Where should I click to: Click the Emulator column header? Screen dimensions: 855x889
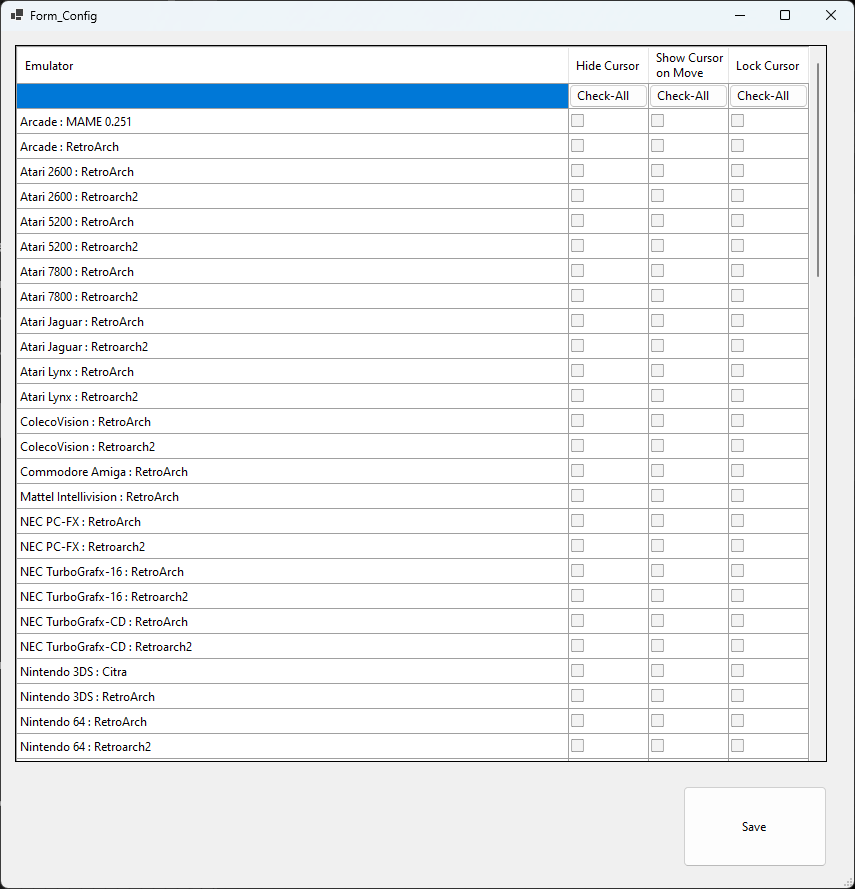pos(293,66)
